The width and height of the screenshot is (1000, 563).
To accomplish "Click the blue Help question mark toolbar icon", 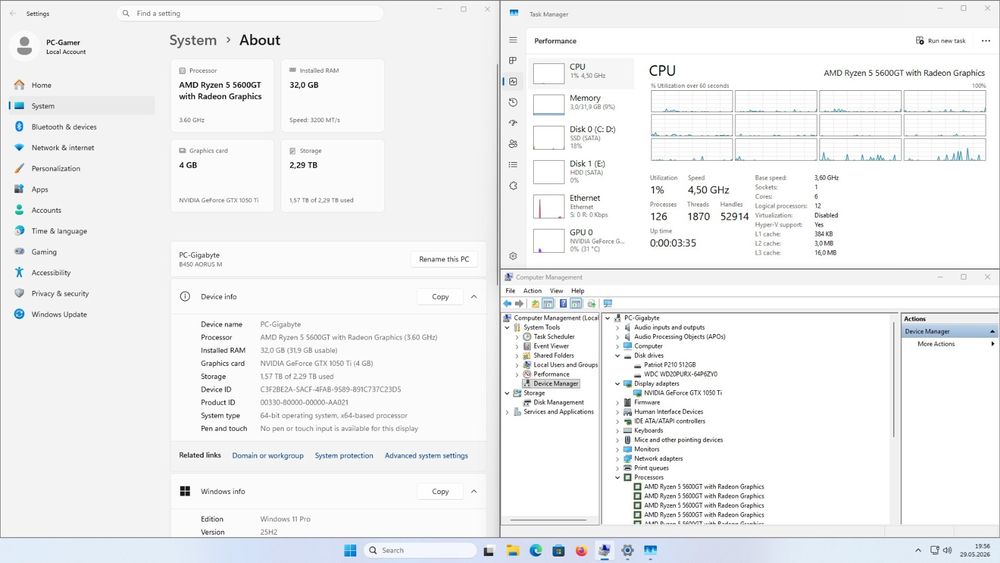I will pos(563,303).
